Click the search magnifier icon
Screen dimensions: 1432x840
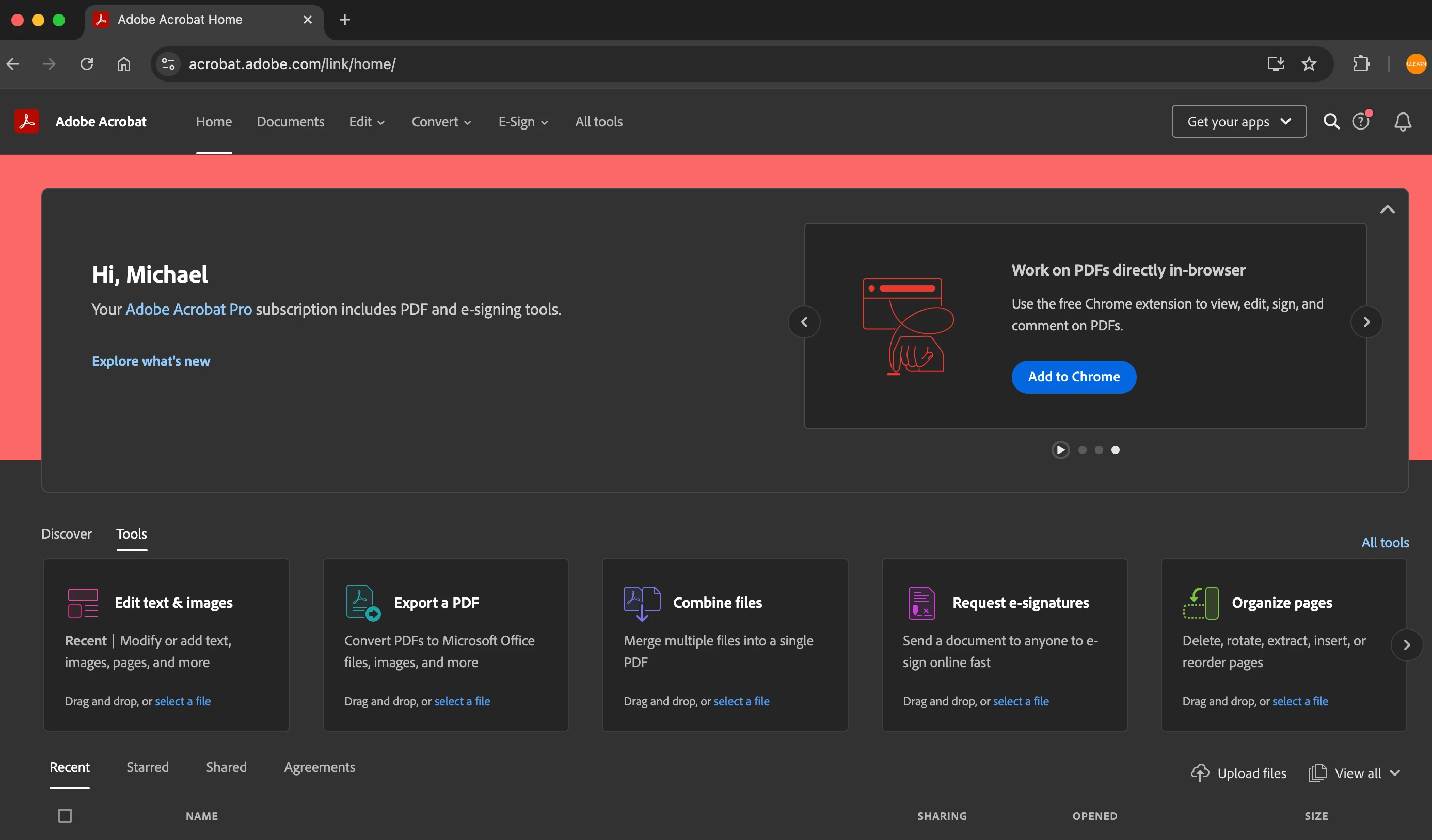[x=1331, y=121]
